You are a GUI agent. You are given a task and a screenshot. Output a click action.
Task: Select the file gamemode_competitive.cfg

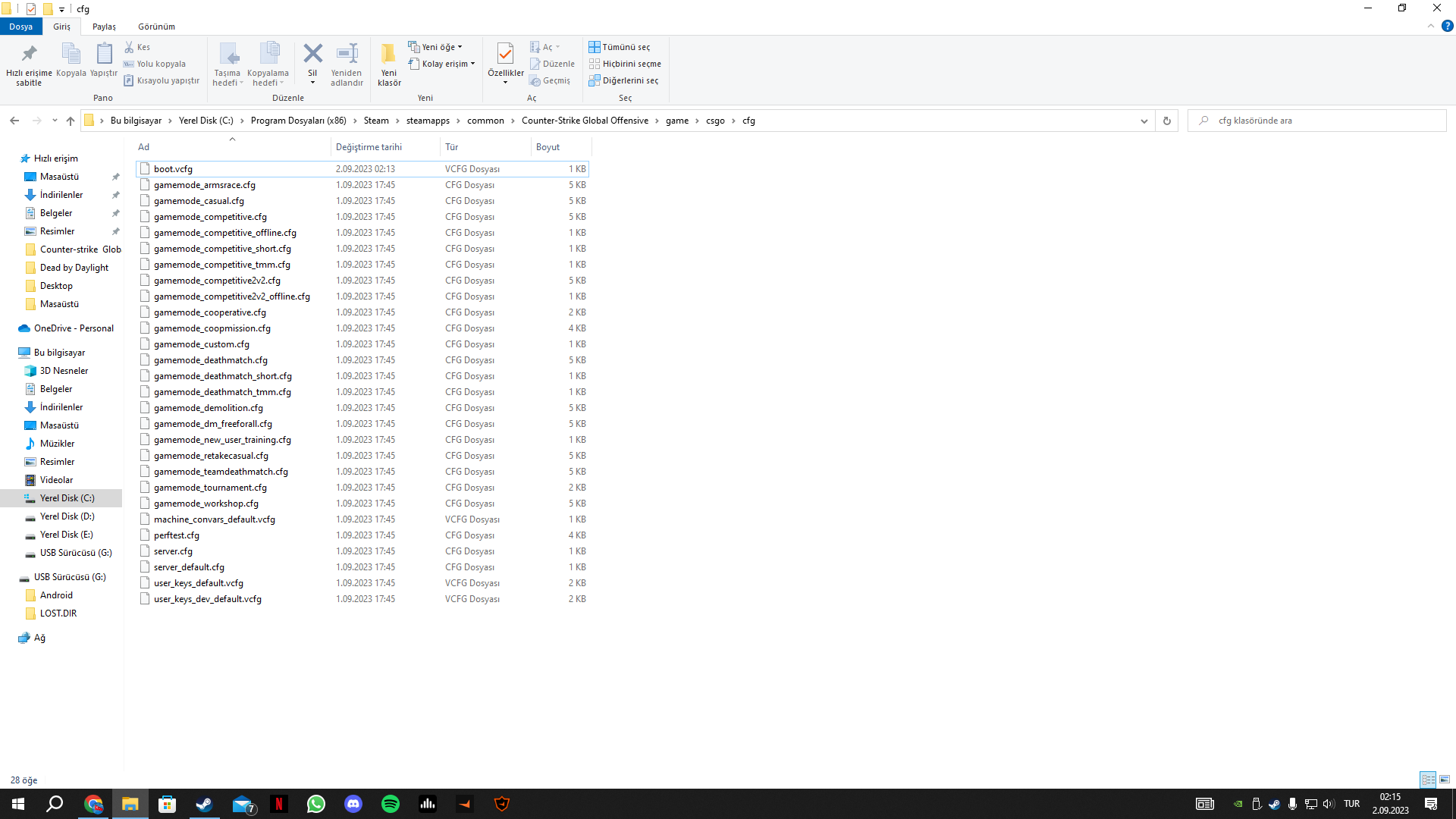point(210,217)
